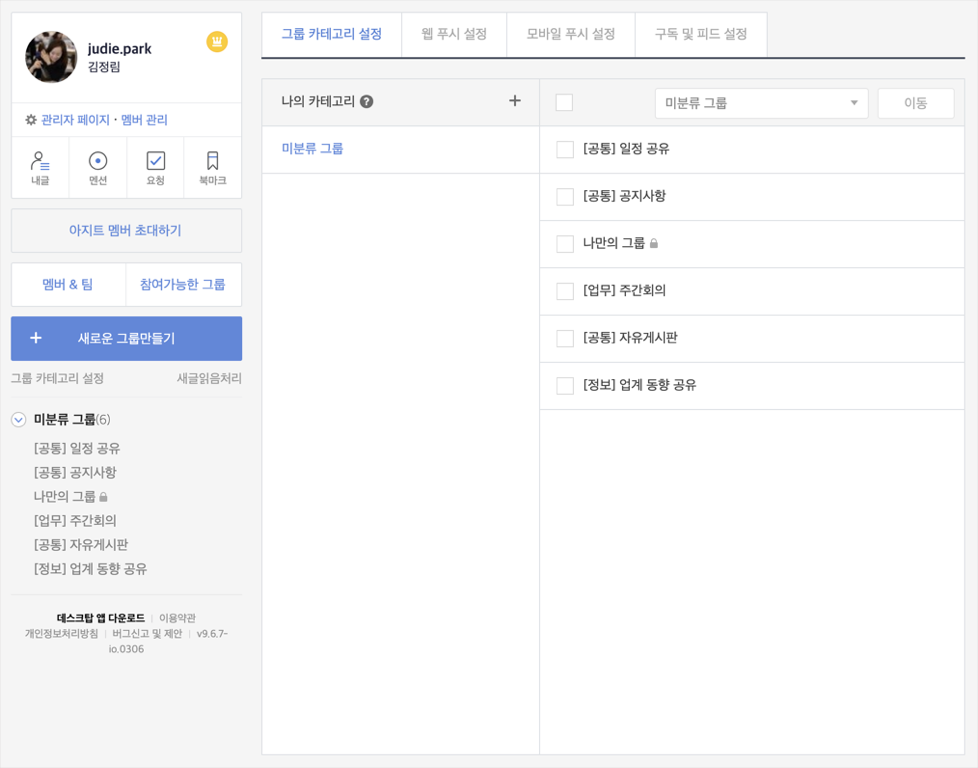Click the help question mark beside 나의 카테고리
The image size is (978, 768).
(x=367, y=102)
